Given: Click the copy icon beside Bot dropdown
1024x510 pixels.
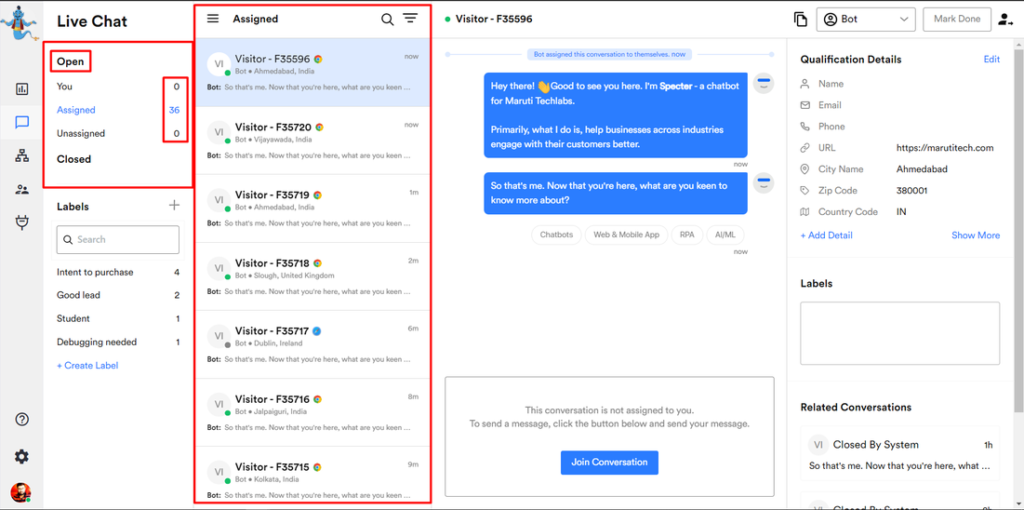Looking at the screenshot, I should [x=800, y=19].
